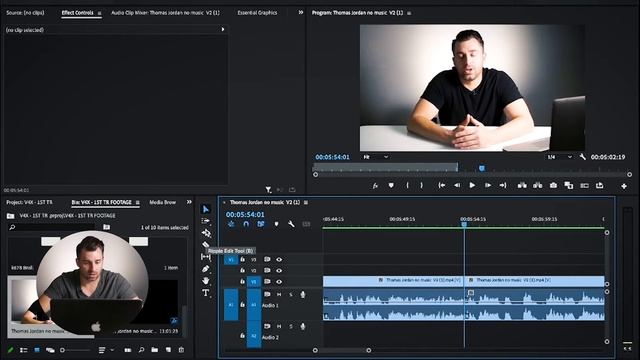
Task: Select the Type tool
Action: tap(205, 293)
